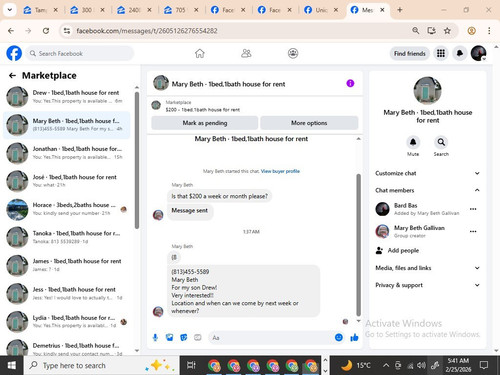
Task: Click Find friends button
Action: point(410,53)
